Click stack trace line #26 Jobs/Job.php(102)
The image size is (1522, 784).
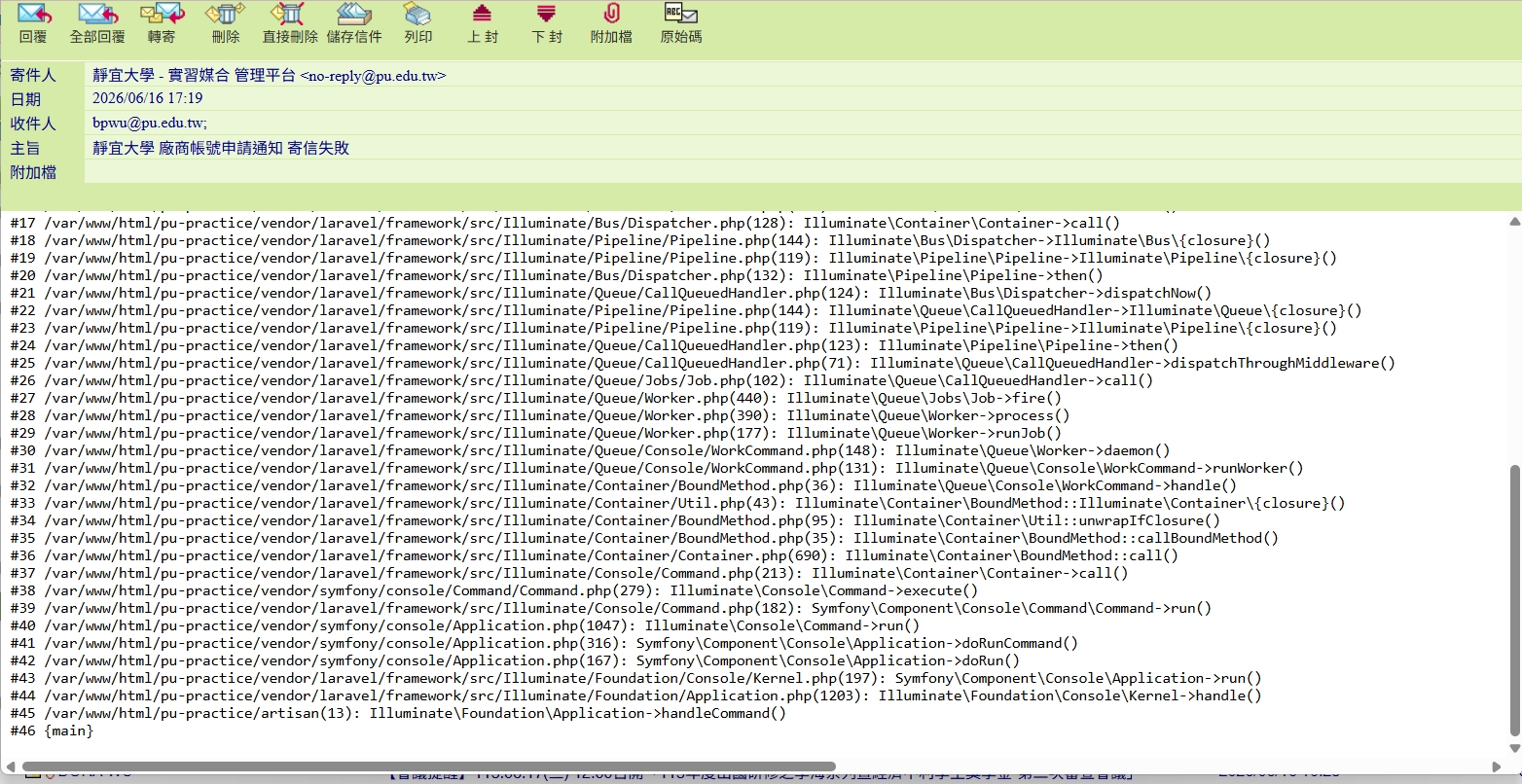[x=582, y=380]
